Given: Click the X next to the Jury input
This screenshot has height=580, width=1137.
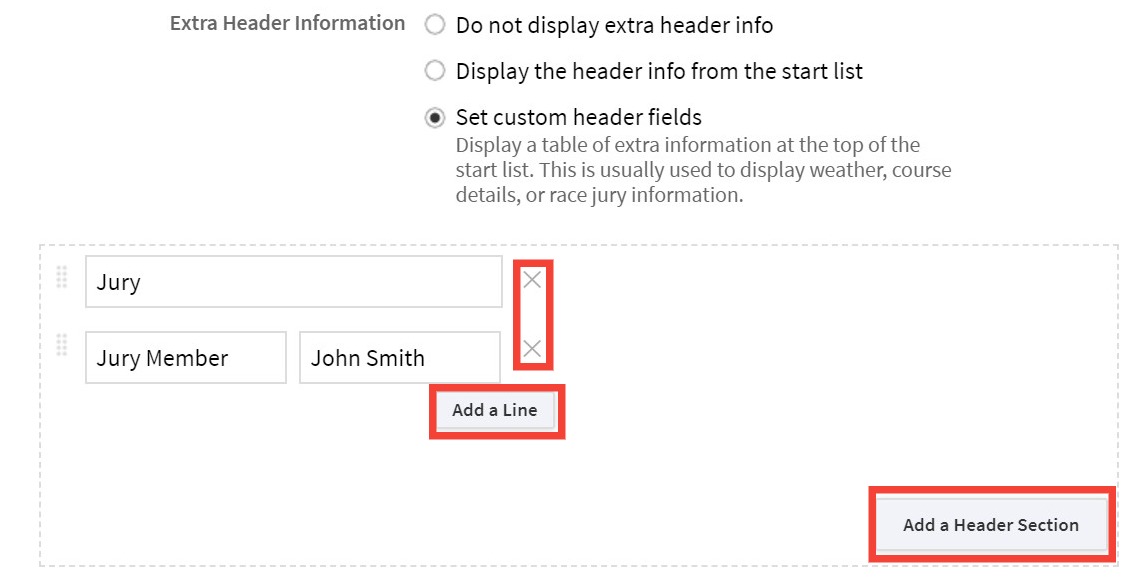Looking at the screenshot, I should tap(531, 280).
